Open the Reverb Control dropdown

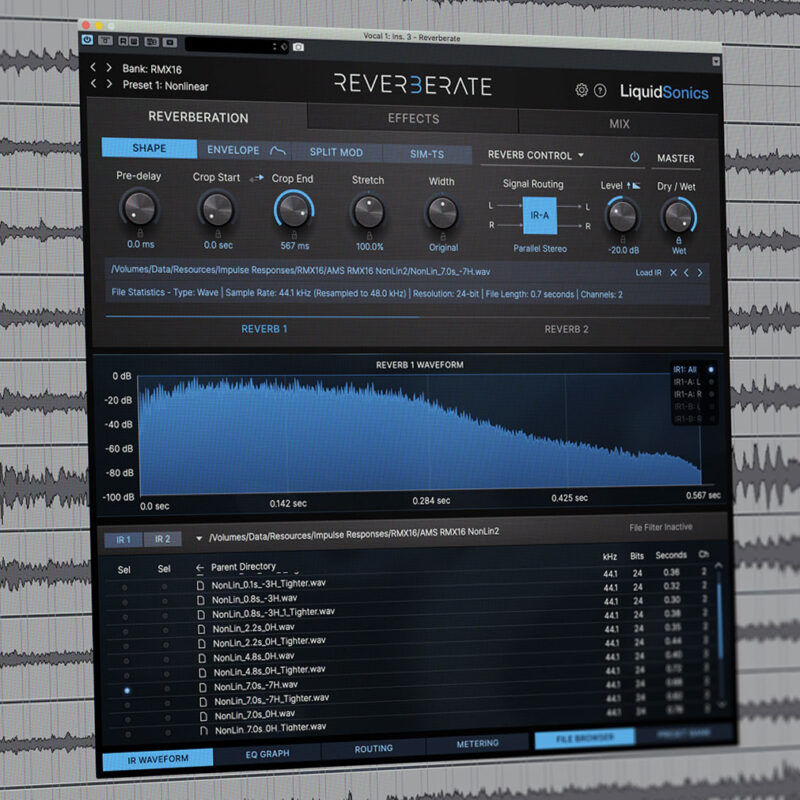point(536,155)
